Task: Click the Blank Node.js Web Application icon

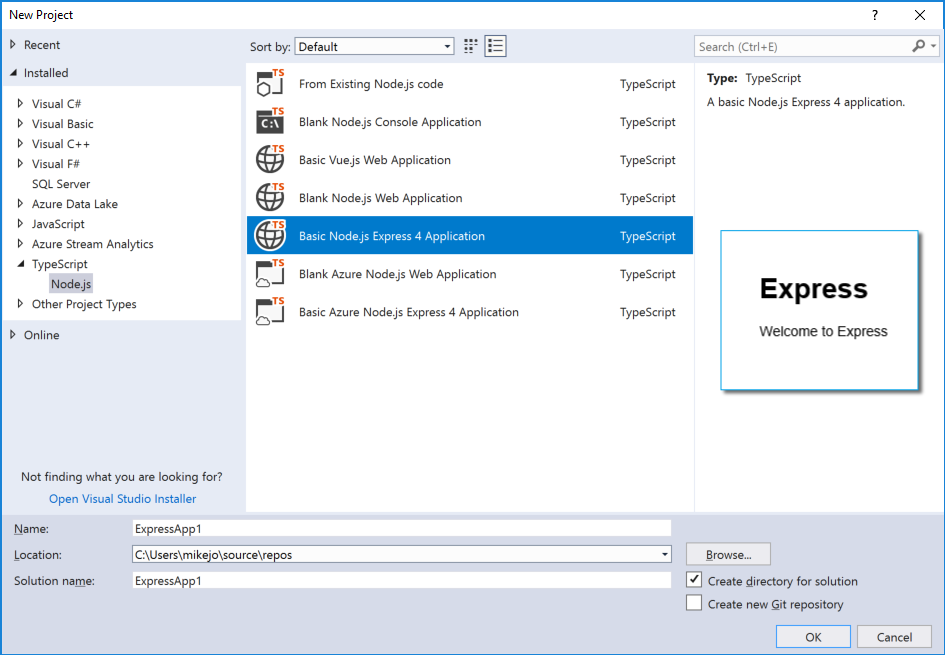Action: click(269, 197)
